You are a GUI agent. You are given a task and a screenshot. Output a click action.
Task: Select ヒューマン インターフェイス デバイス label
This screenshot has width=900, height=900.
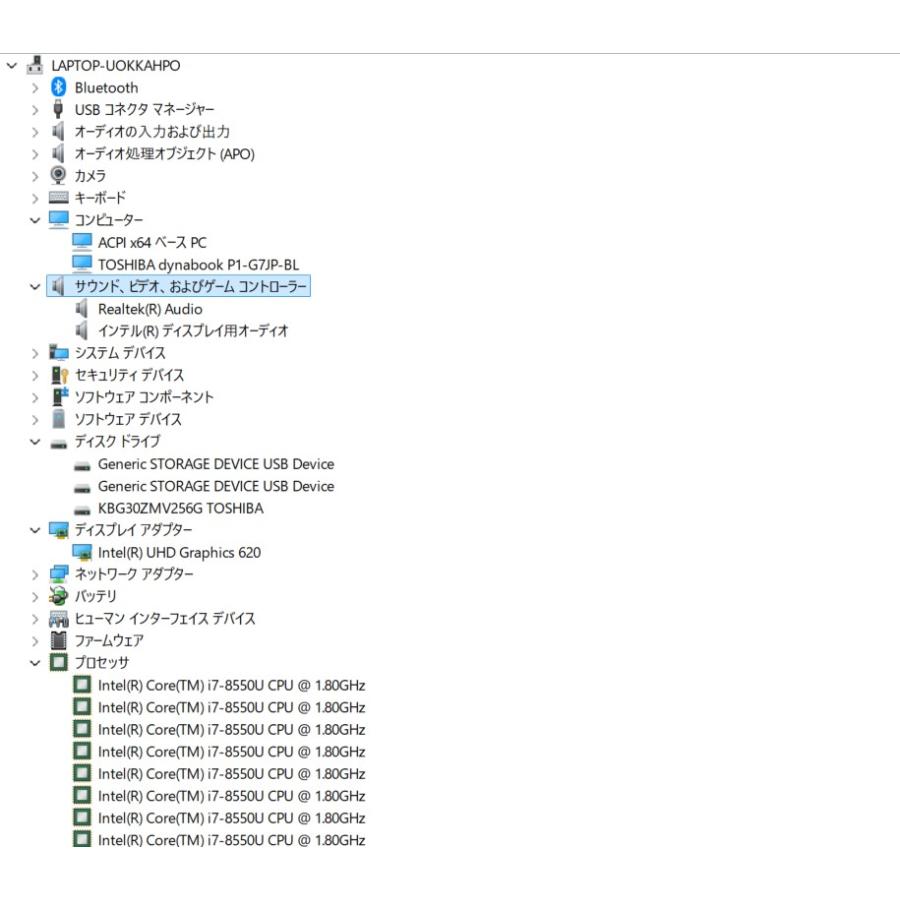click(x=165, y=619)
